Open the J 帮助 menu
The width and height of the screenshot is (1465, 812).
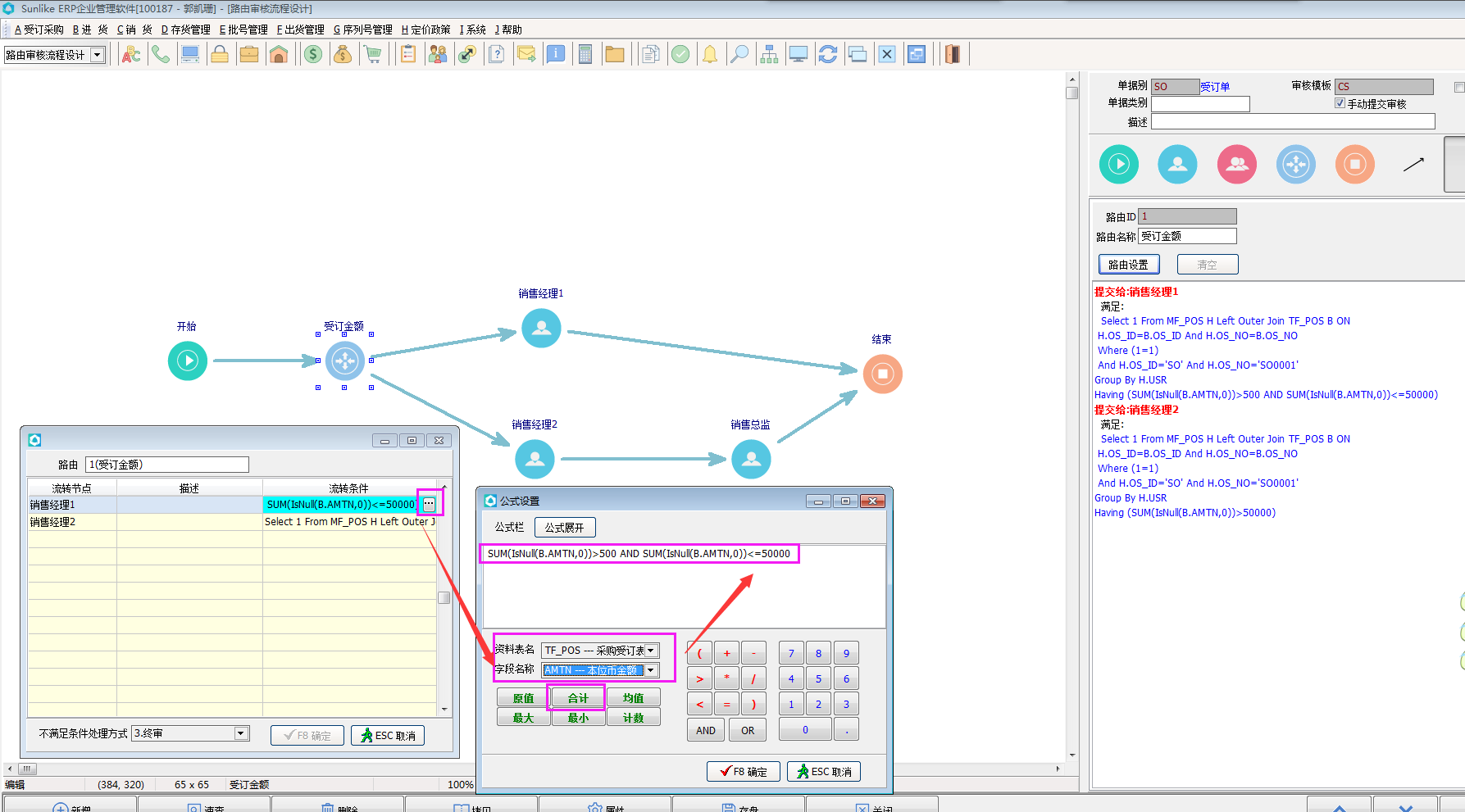click(508, 29)
